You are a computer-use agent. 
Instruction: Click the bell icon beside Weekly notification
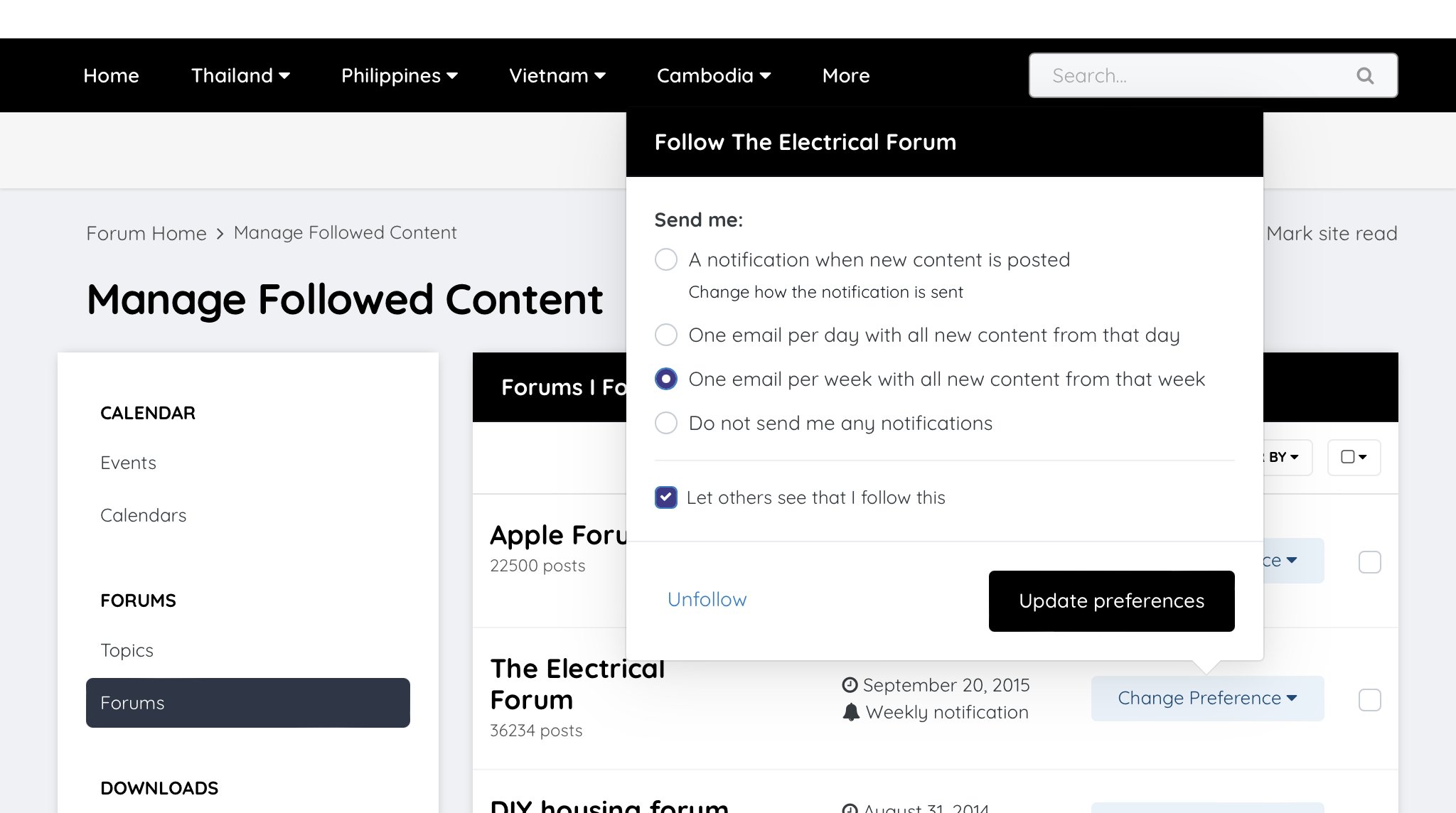click(850, 712)
